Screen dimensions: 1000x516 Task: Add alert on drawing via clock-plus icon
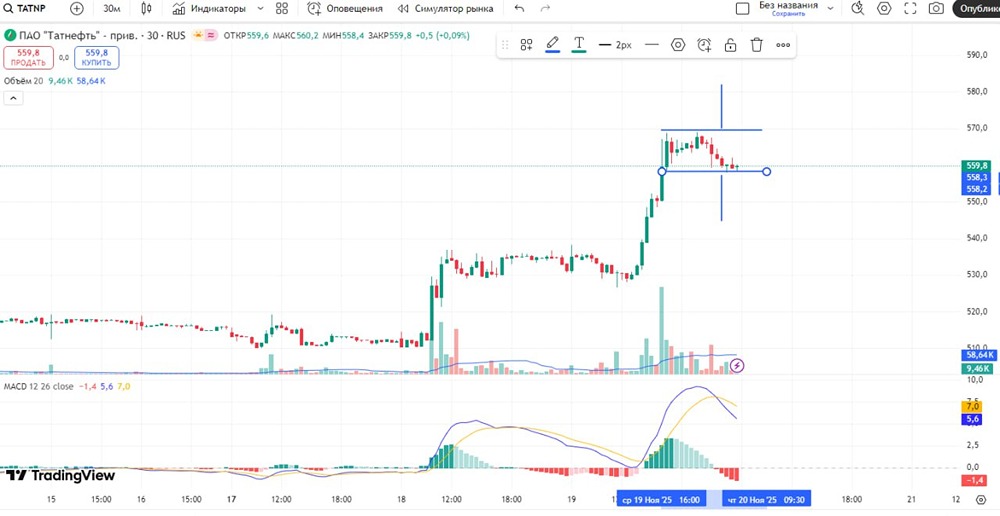(704, 45)
